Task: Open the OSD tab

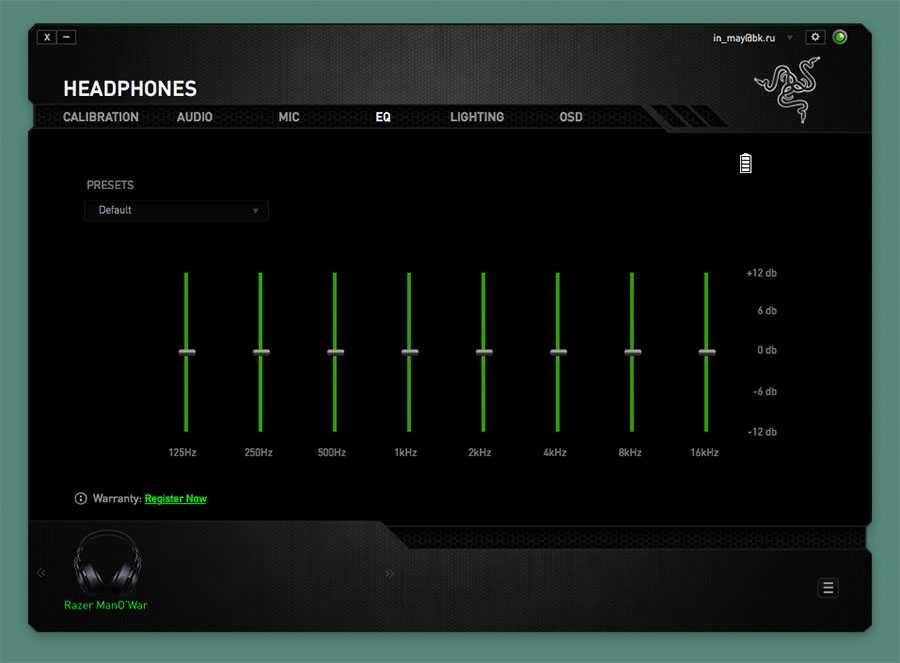Action: (x=571, y=117)
